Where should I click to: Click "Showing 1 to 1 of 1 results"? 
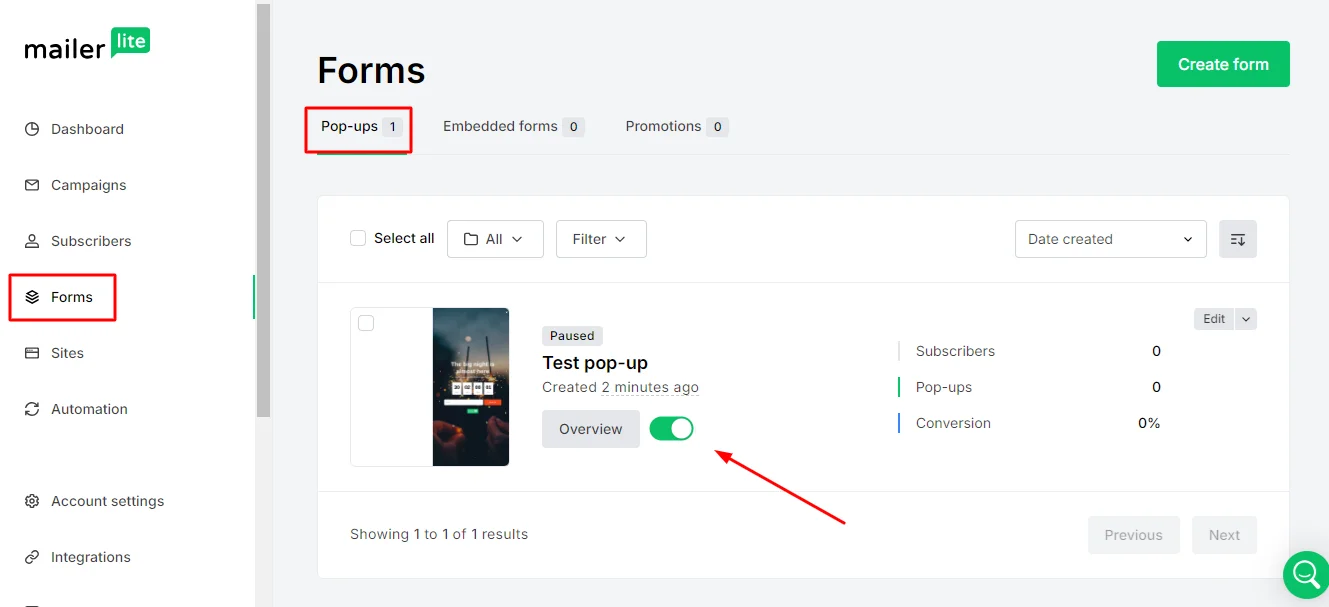[x=439, y=534]
